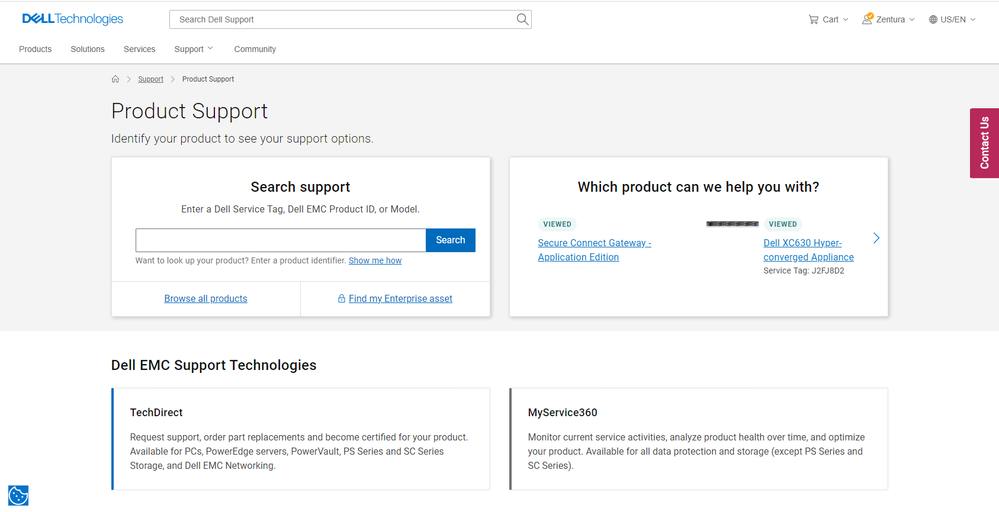This screenshot has height=512, width=999.
Task: Click the Service Tag search input box
Action: click(x=280, y=240)
